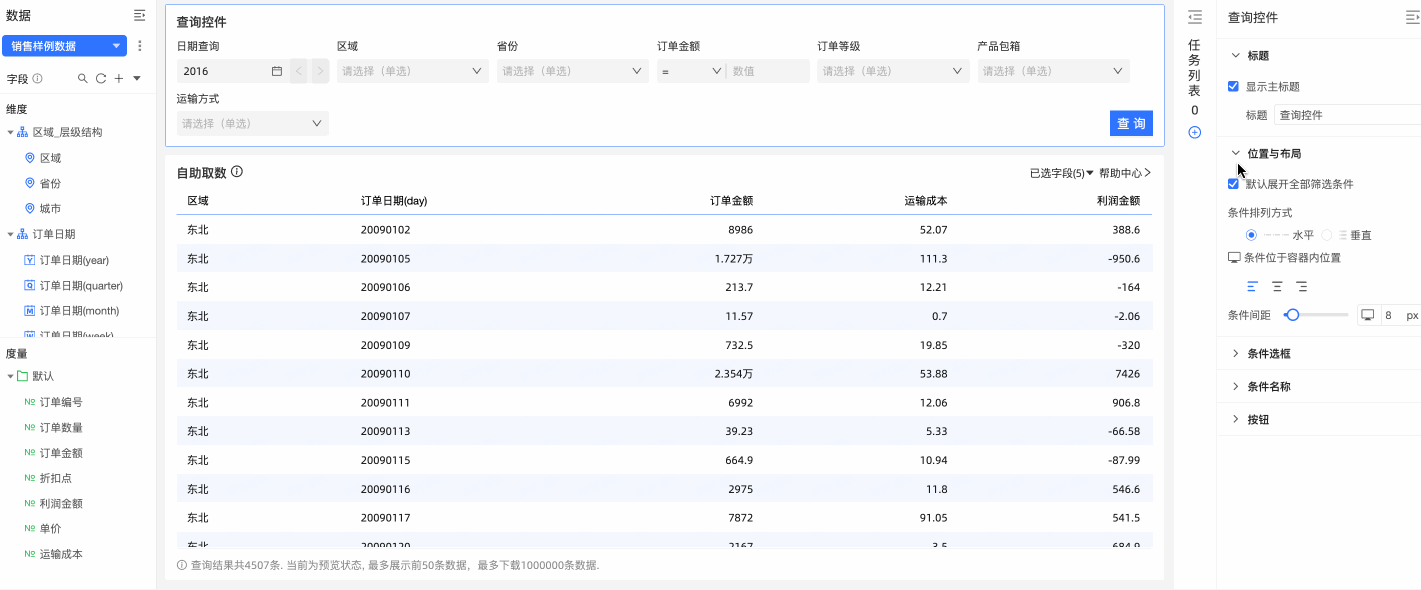The width and height of the screenshot is (1421, 590).
Task: Click the 订单金额 column header
Action: (731, 200)
